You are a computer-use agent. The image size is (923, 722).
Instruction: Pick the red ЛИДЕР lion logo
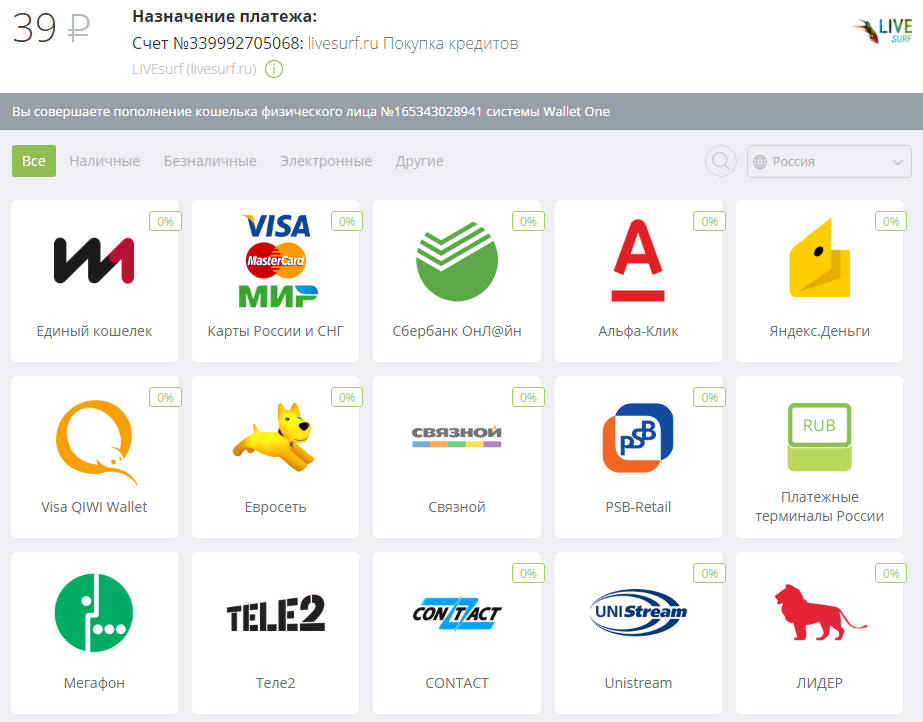point(819,613)
